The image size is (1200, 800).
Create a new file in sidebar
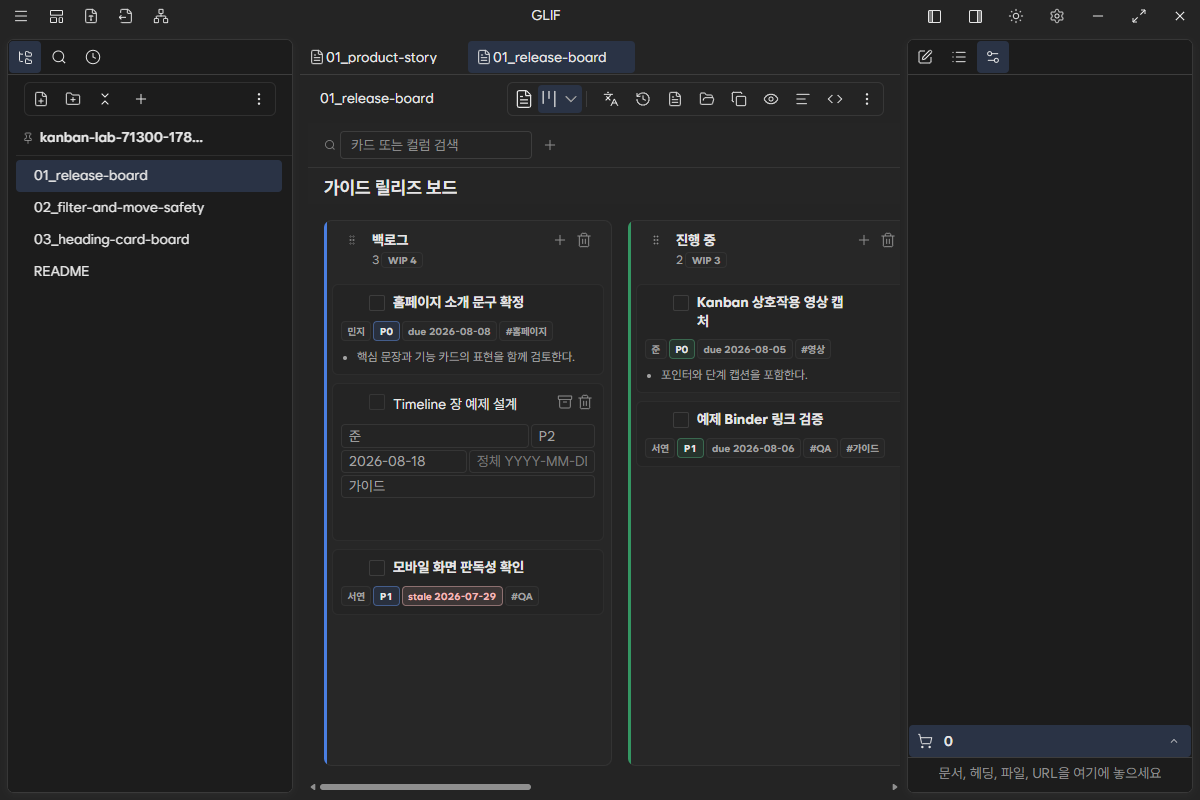[41, 99]
